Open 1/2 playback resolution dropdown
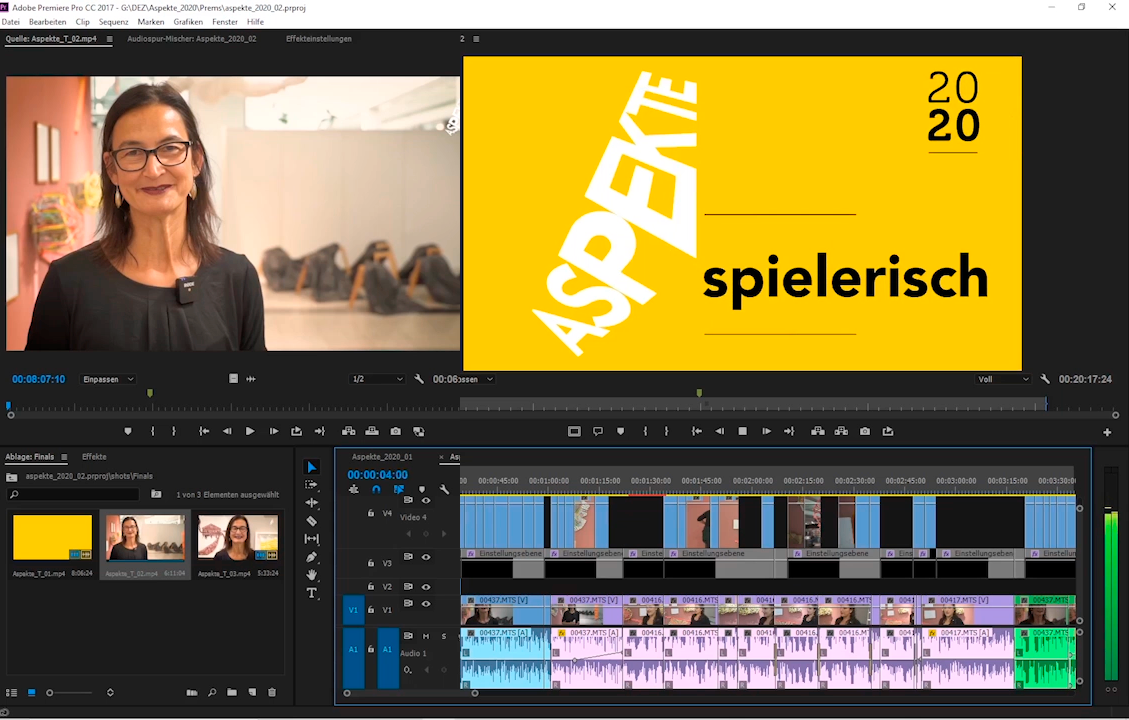 point(377,379)
